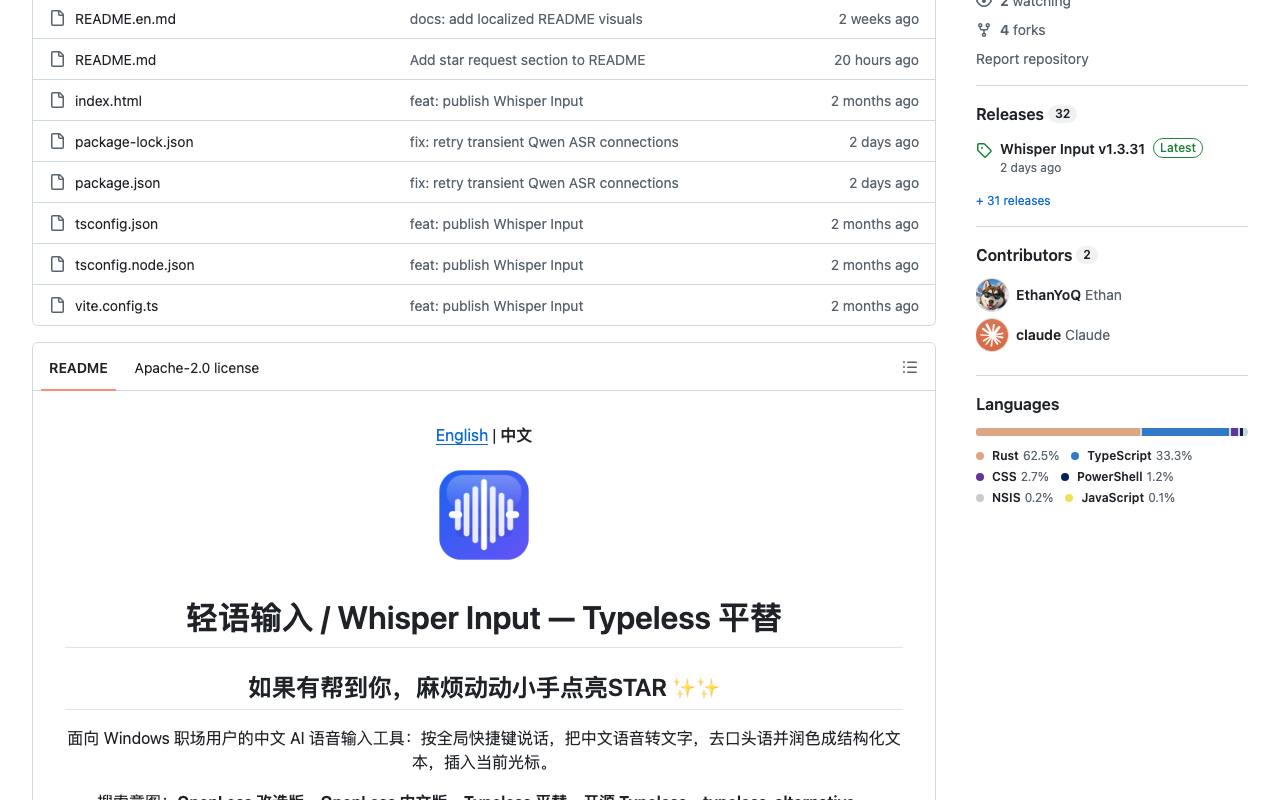The height and width of the screenshot is (800, 1280).
Task: Click the JavaScript 0.1% language entry
Action: [1120, 498]
